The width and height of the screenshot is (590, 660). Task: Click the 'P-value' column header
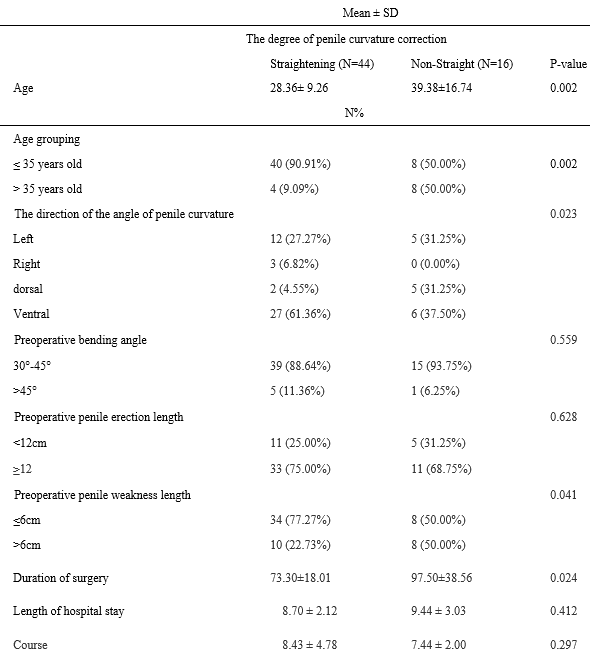[x=568, y=64]
